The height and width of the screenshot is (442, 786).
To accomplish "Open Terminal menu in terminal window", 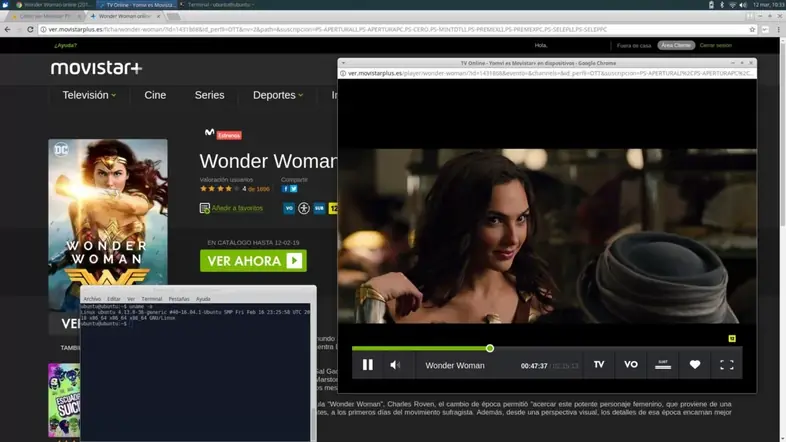I will click(151, 299).
